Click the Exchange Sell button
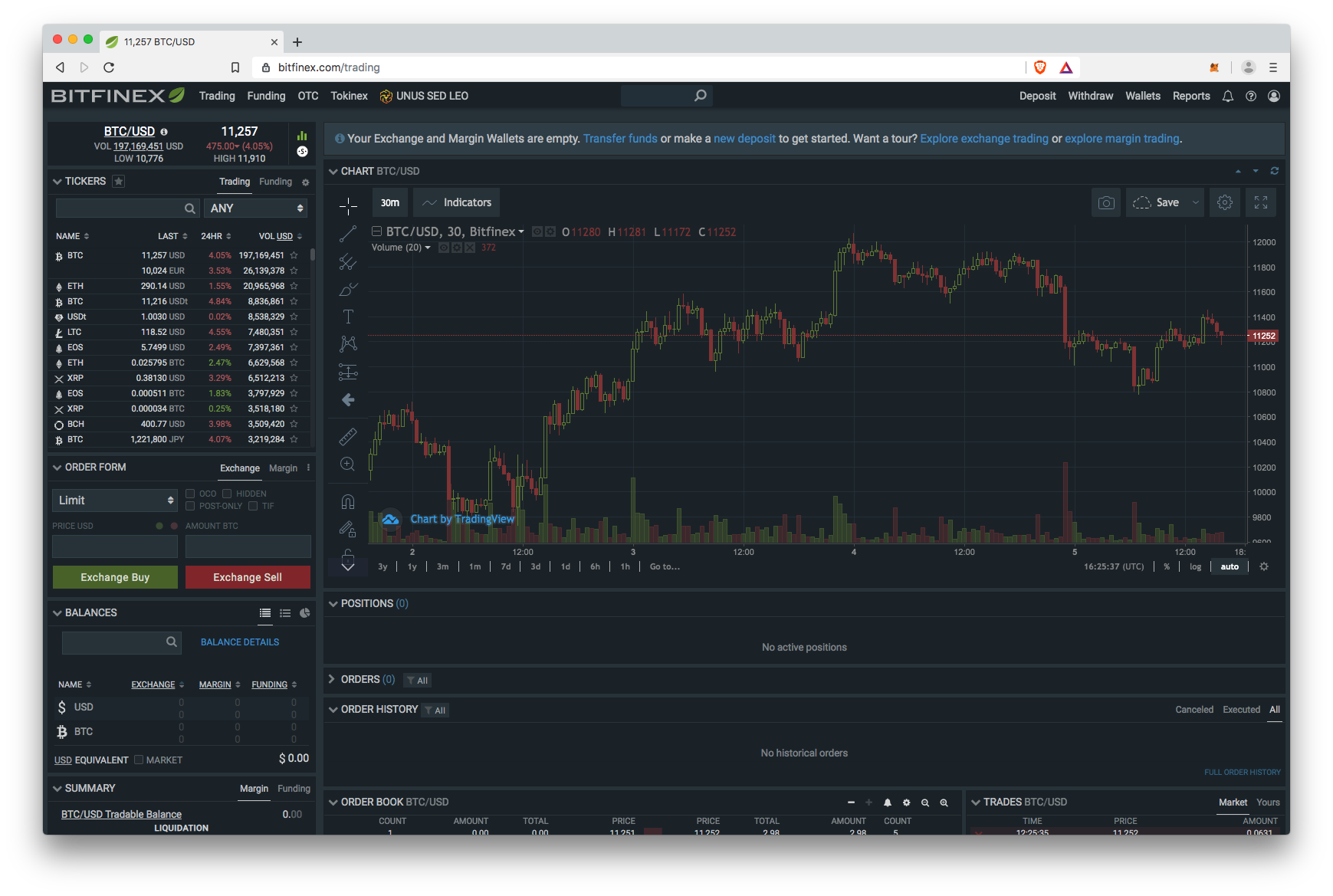Screen dimensions: 1333x896 pyautogui.click(x=248, y=577)
